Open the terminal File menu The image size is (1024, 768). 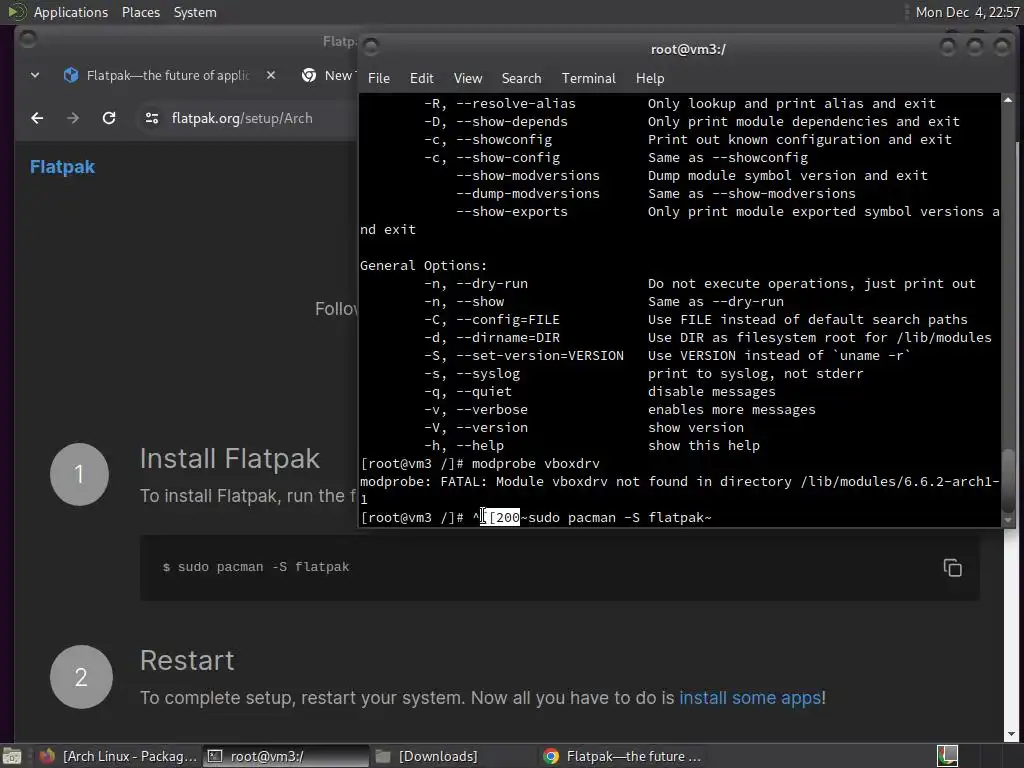click(378, 78)
